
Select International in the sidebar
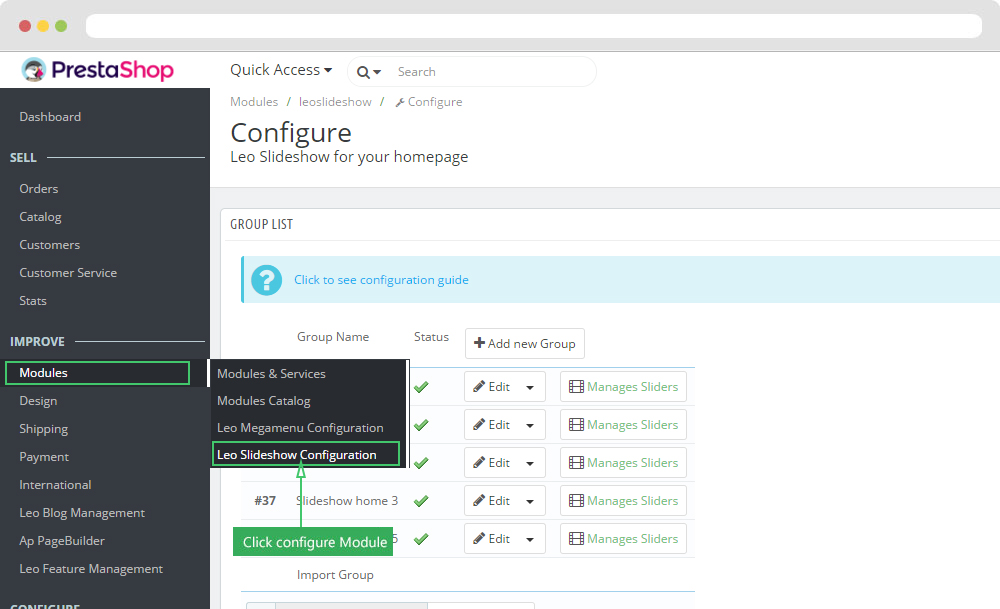(55, 485)
